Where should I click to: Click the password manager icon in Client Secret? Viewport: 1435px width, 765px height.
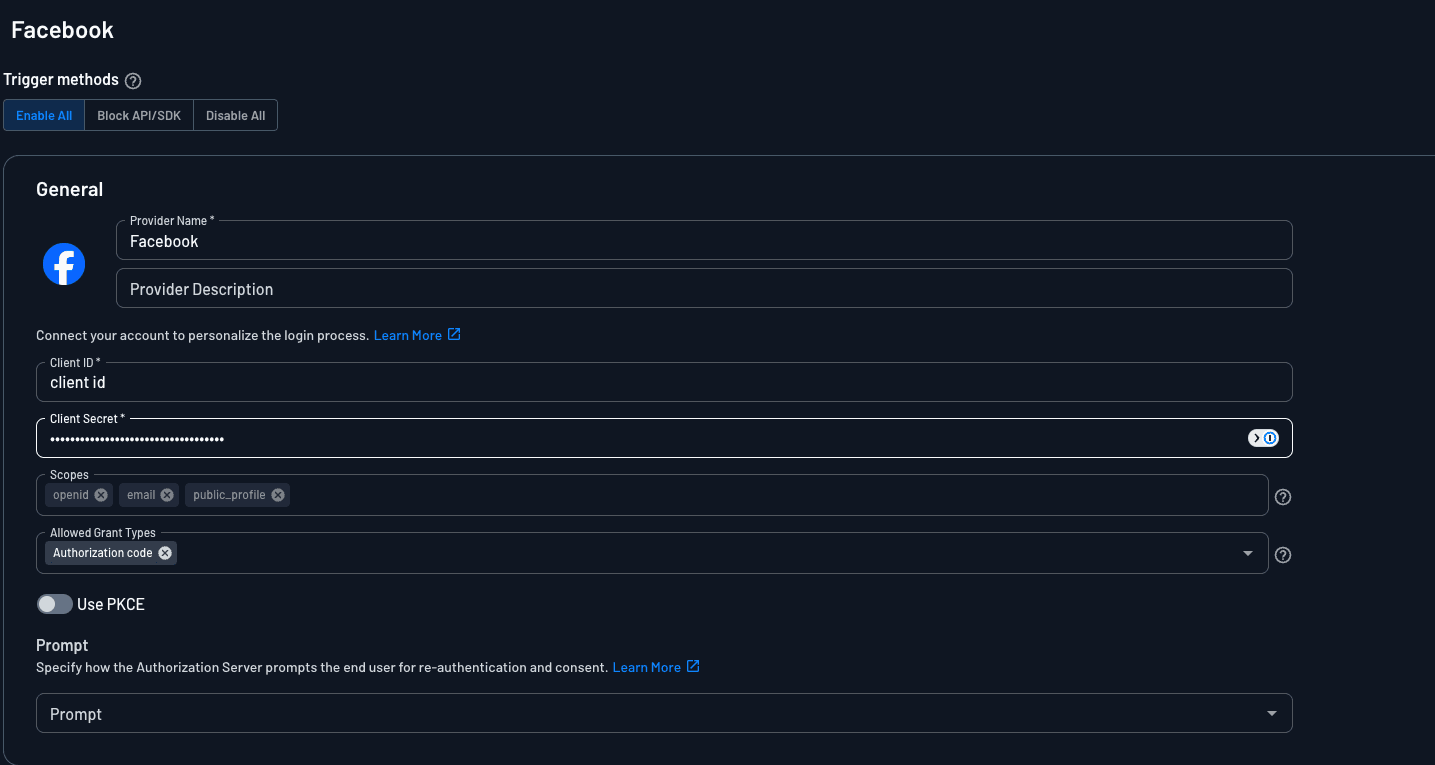[1263, 438]
